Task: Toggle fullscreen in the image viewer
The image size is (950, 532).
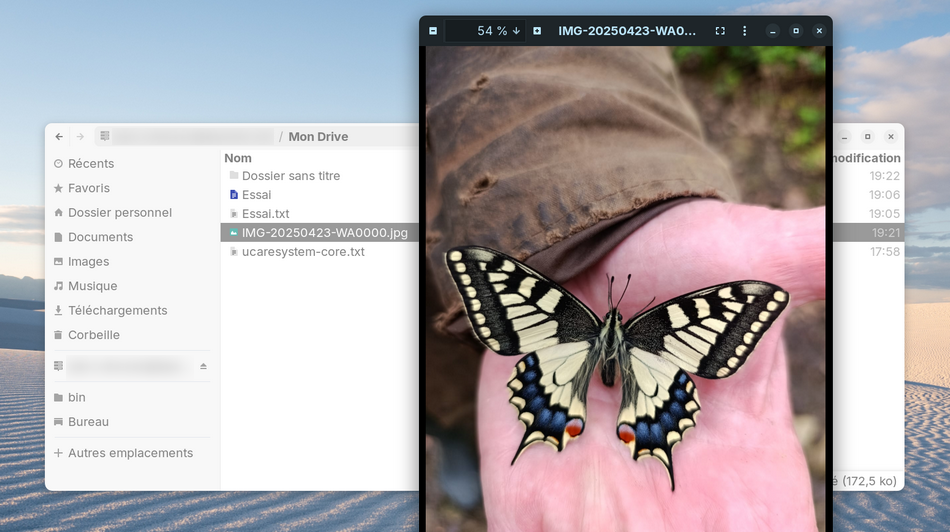Action: [x=720, y=31]
